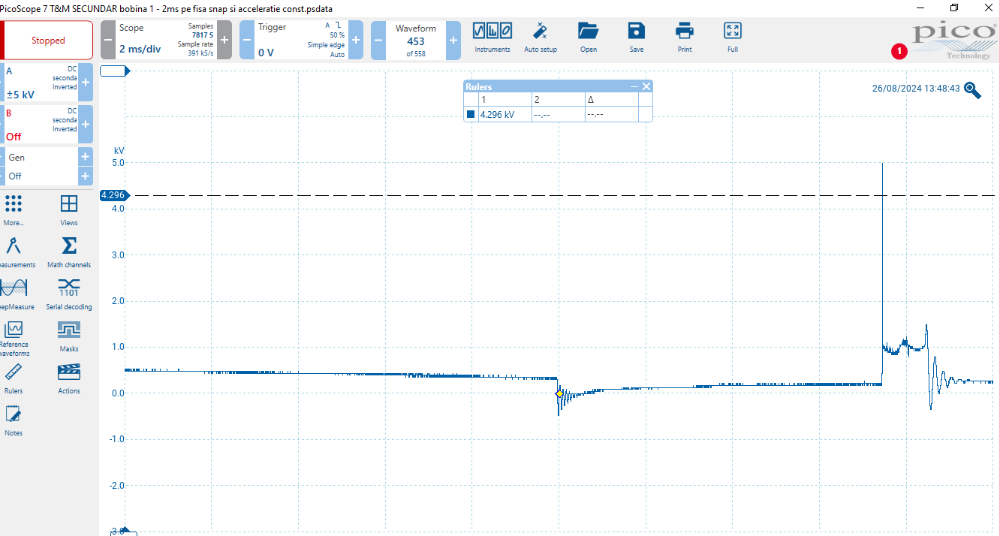
Task: Click the 4.296 ruler handle on axis
Action: tap(112, 195)
